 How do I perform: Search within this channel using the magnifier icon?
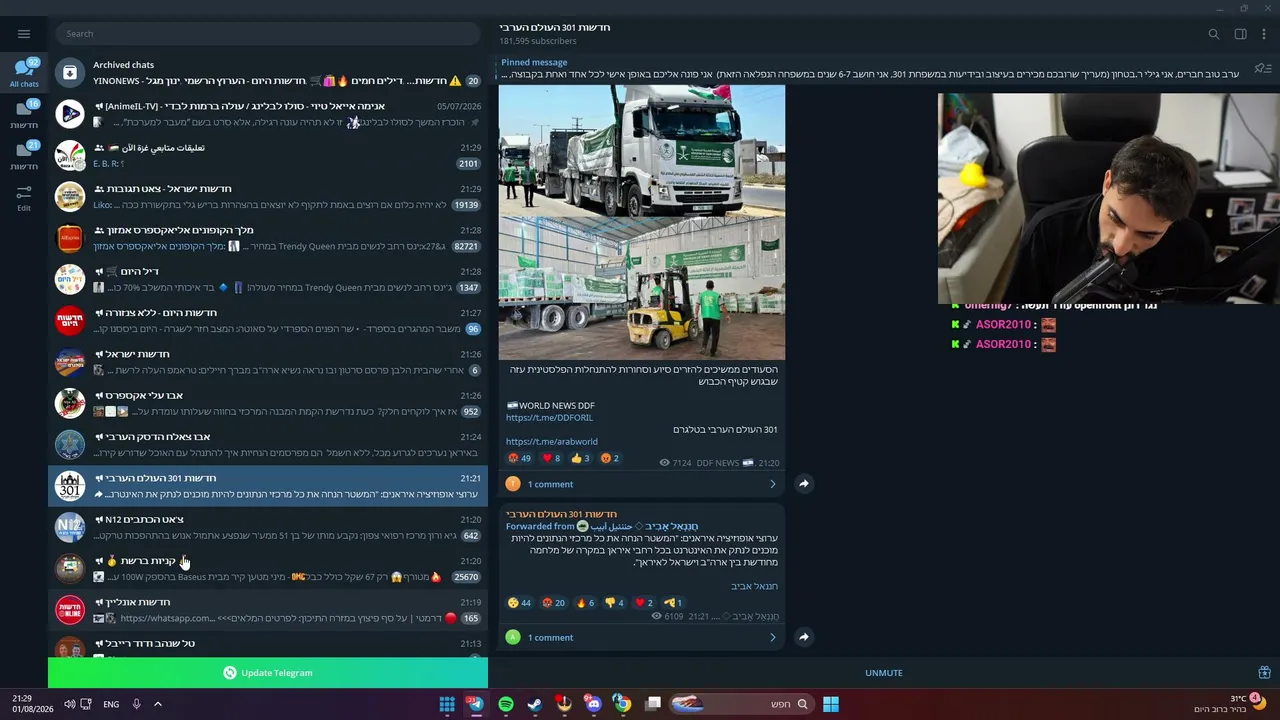click(x=1214, y=34)
